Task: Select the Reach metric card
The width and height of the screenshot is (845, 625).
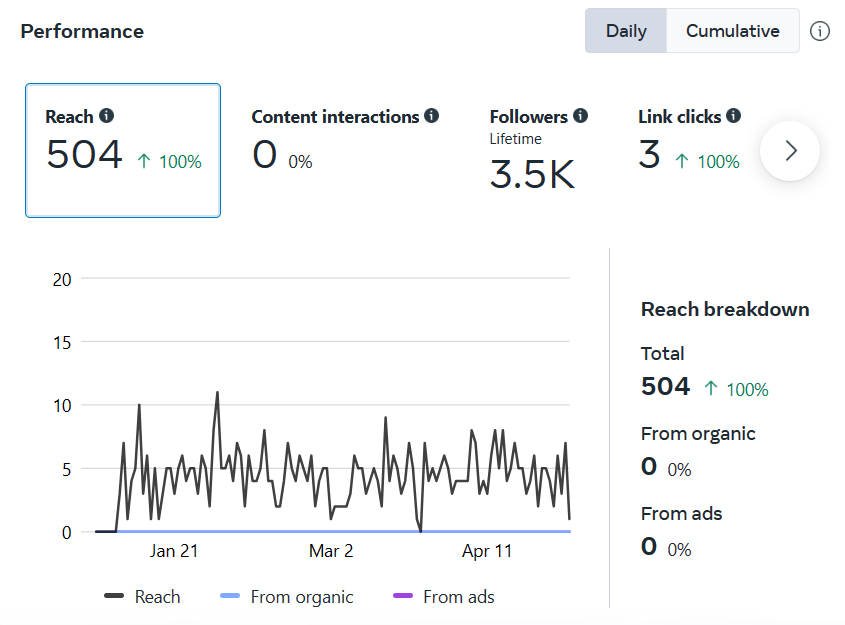Action: pyautogui.click(x=123, y=150)
